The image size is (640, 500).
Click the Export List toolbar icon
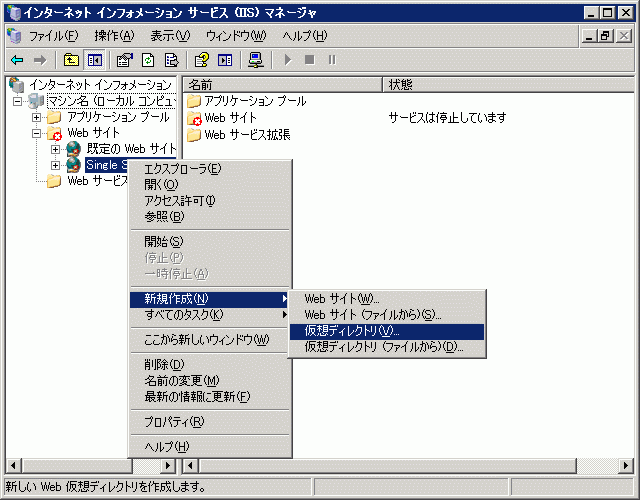[x=171, y=60]
